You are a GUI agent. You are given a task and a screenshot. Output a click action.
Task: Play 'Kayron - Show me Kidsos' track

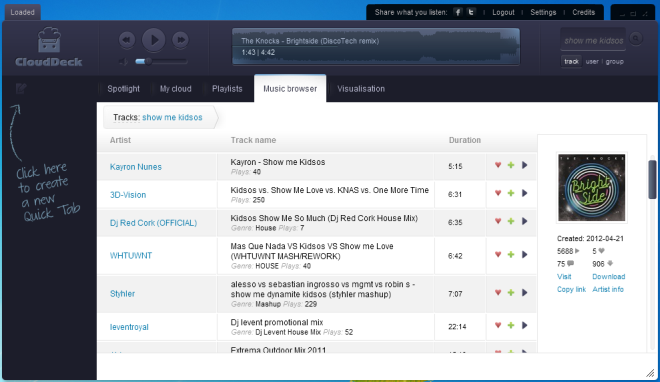click(x=524, y=165)
